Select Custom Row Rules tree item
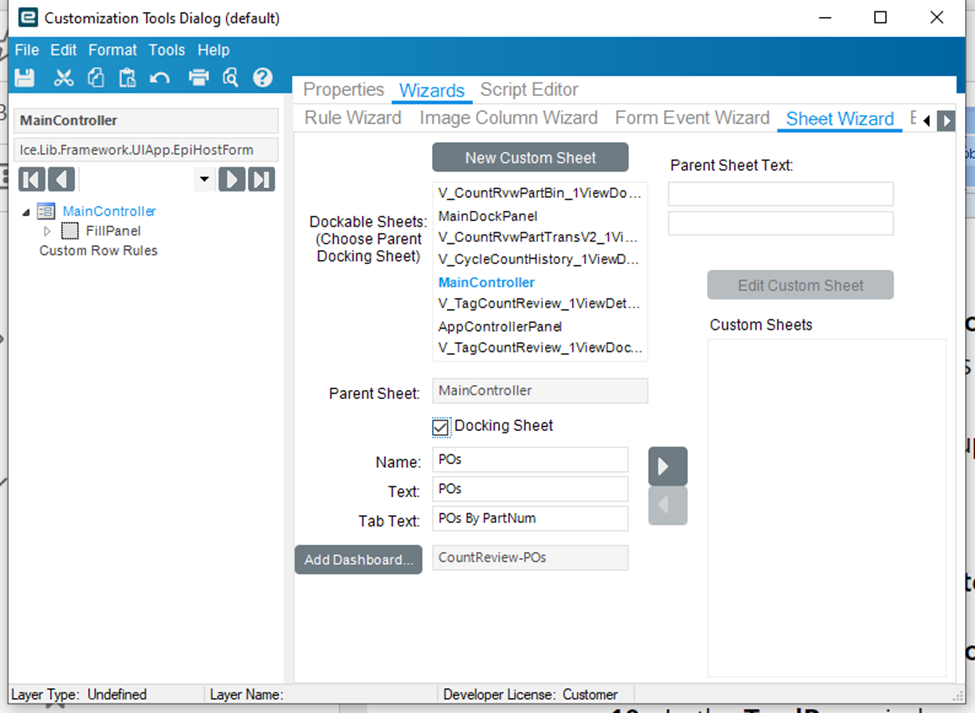This screenshot has width=975, height=713. tap(98, 251)
